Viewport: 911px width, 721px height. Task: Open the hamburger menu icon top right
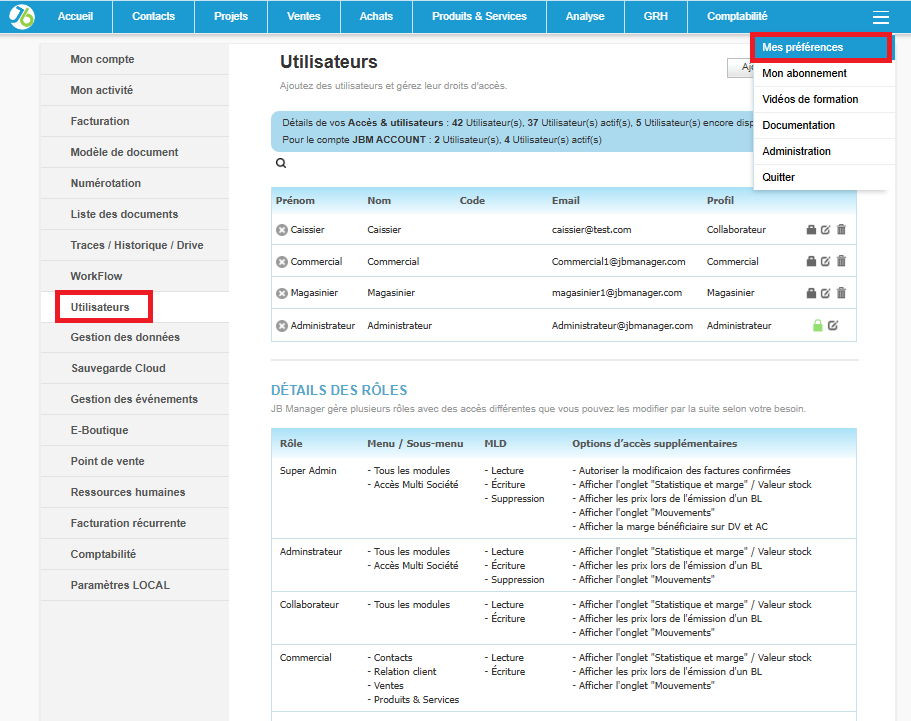tap(881, 16)
